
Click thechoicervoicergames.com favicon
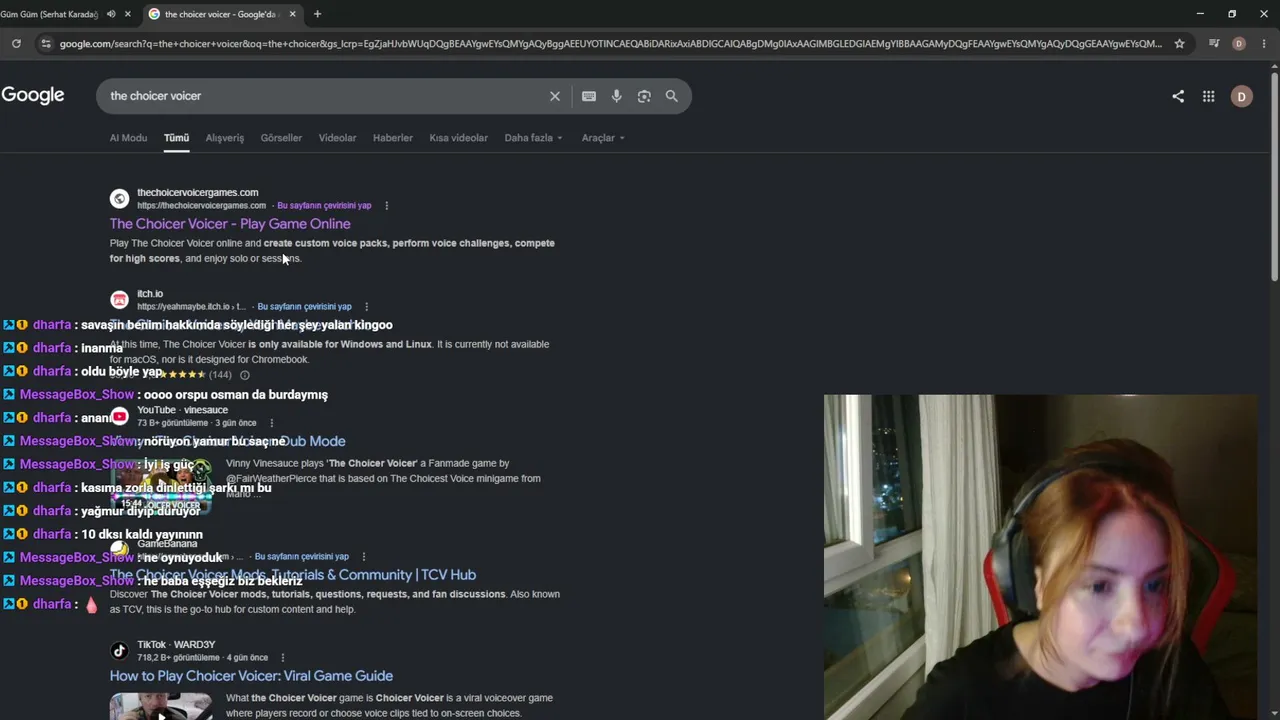tap(119, 198)
